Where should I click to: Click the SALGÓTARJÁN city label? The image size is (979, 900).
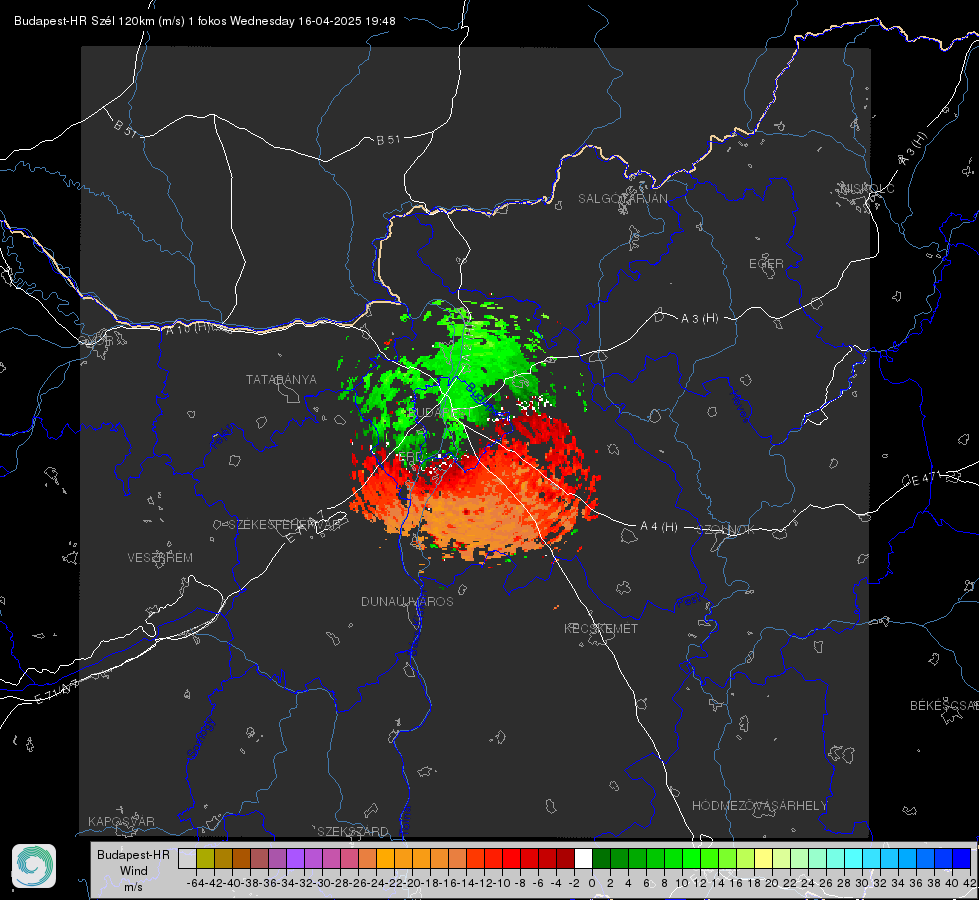pos(622,199)
